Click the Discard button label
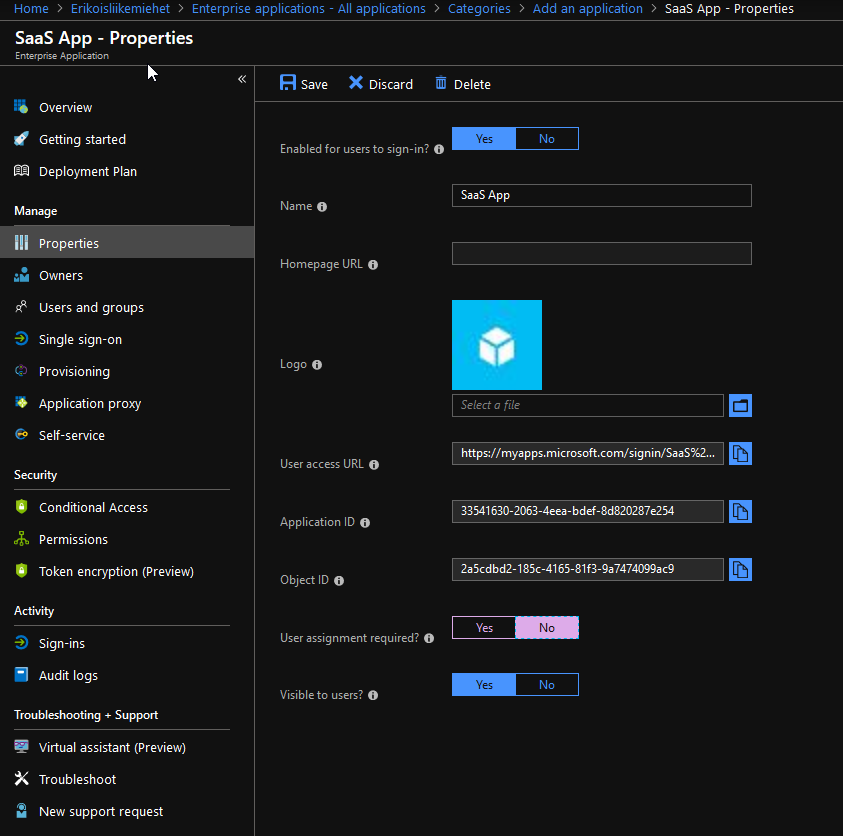The width and height of the screenshot is (843, 836). 391,84
